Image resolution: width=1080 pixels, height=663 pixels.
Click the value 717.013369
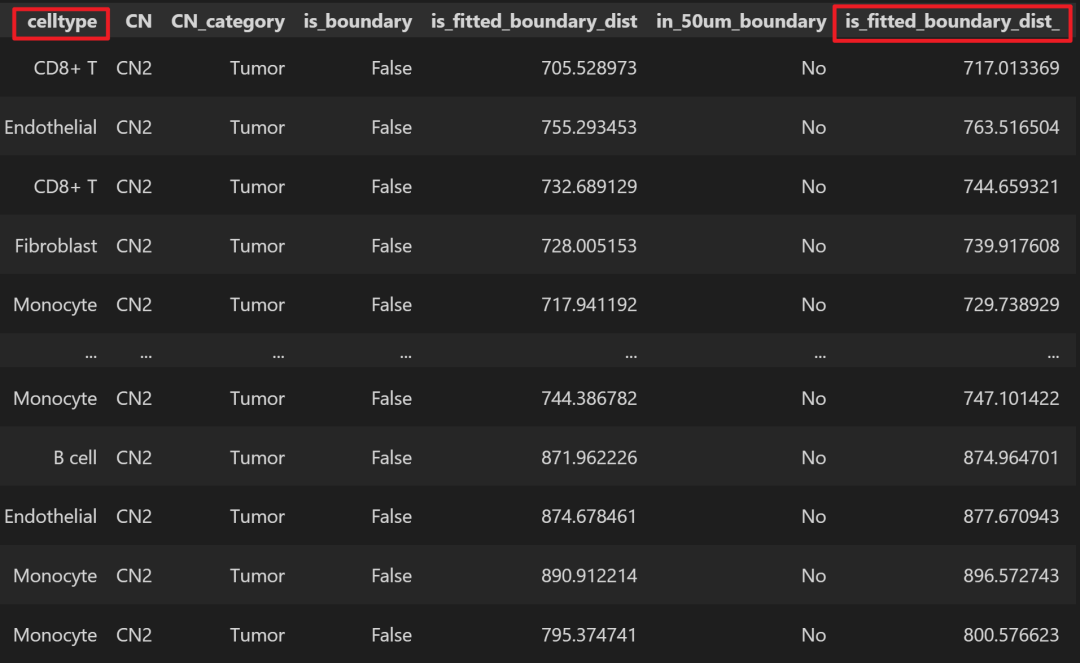[1011, 68]
